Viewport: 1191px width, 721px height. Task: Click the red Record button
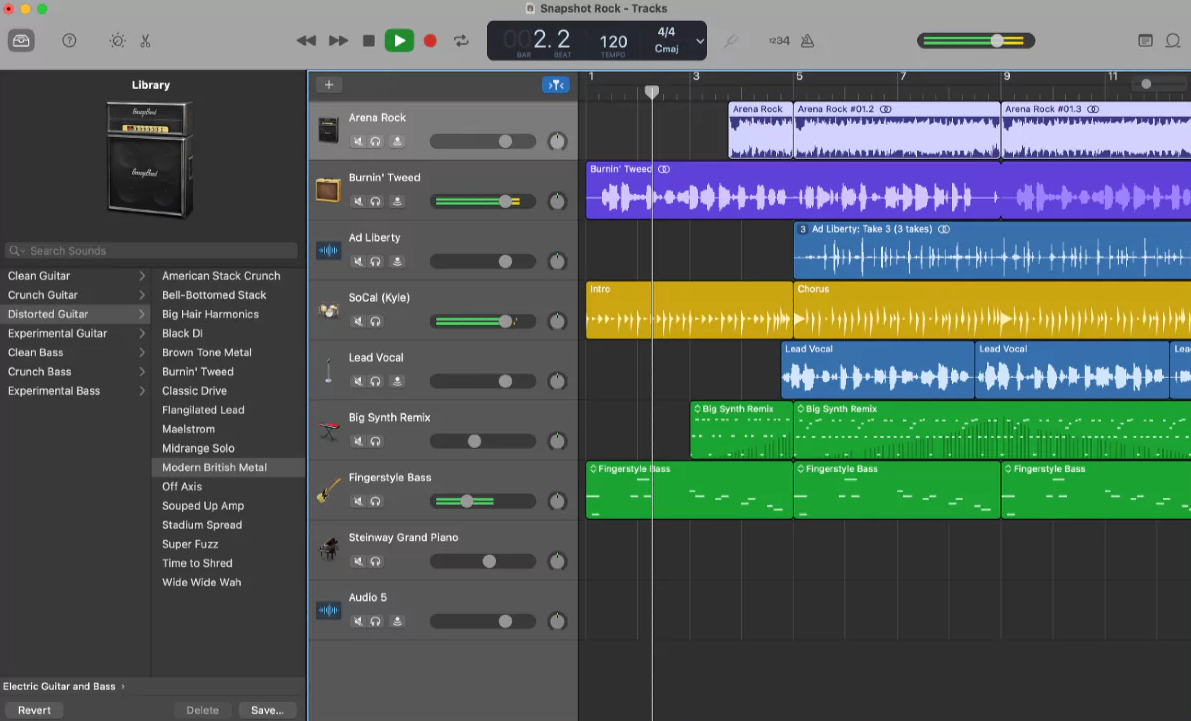tap(430, 40)
